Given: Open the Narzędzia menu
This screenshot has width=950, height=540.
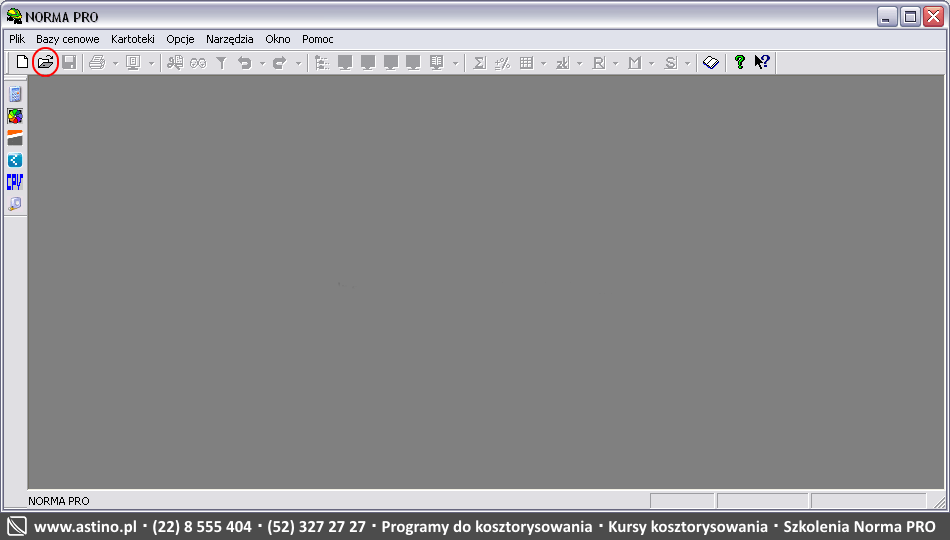Looking at the screenshot, I should pyautogui.click(x=230, y=39).
